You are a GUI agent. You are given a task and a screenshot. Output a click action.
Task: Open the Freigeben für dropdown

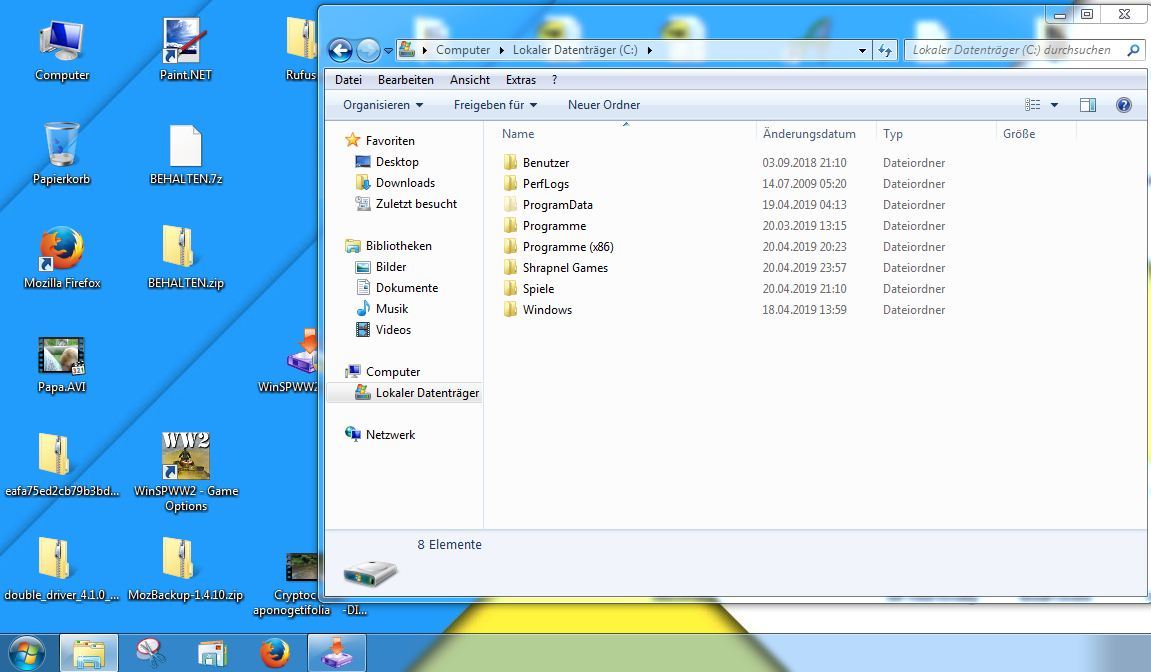click(x=495, y=105)
